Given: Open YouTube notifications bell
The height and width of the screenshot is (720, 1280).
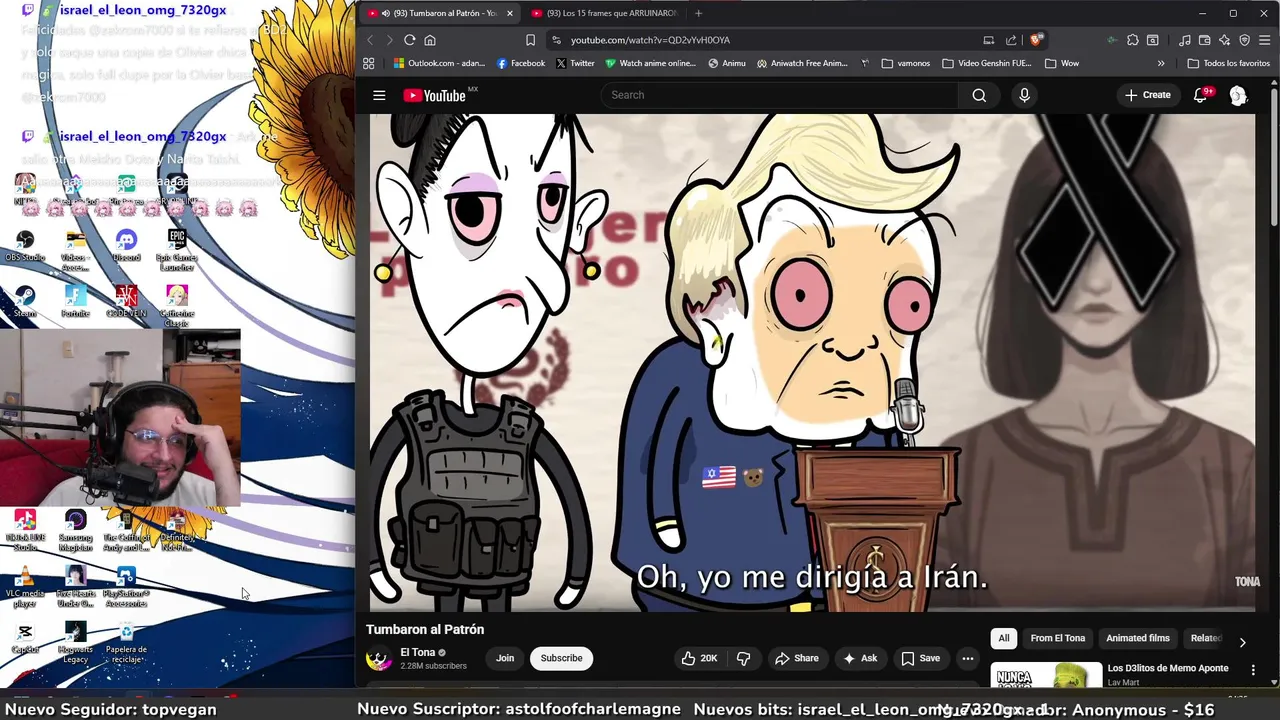Looking at the screenshot, I should (1201, 95).
